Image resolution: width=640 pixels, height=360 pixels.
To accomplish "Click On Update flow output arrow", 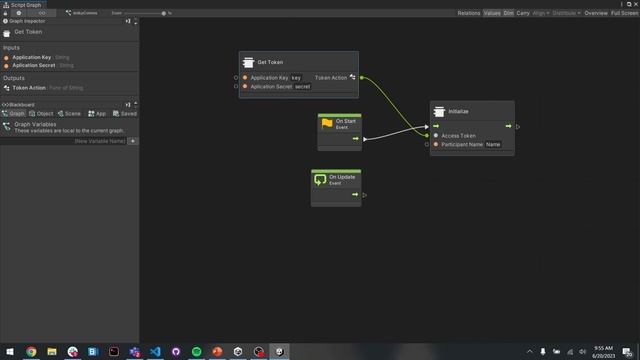I will coord(355,195).
